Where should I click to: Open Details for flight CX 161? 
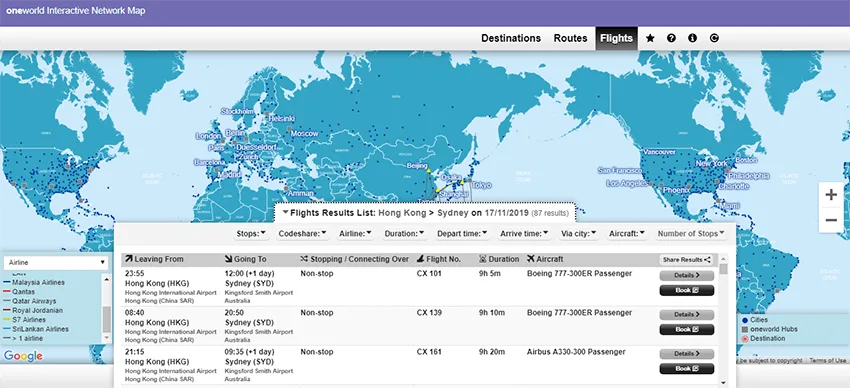coord(686,353)
